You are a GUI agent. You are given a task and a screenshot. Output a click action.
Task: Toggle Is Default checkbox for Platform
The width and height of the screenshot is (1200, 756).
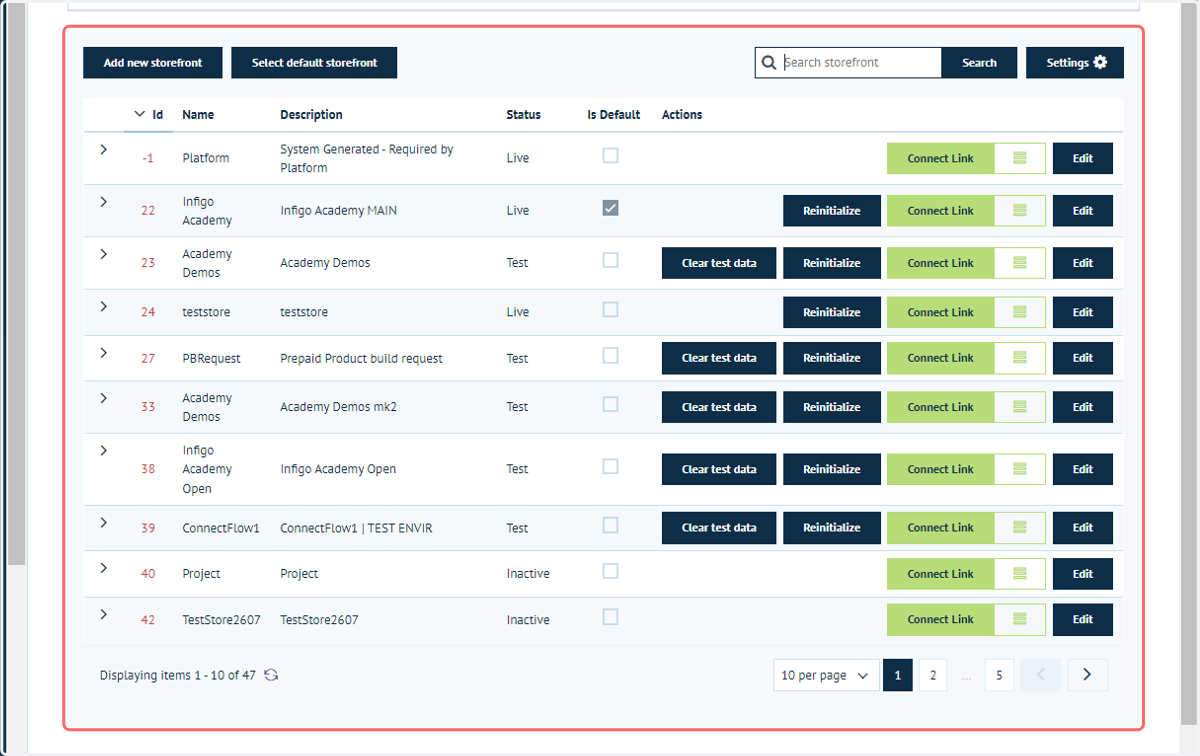[610, 155]
